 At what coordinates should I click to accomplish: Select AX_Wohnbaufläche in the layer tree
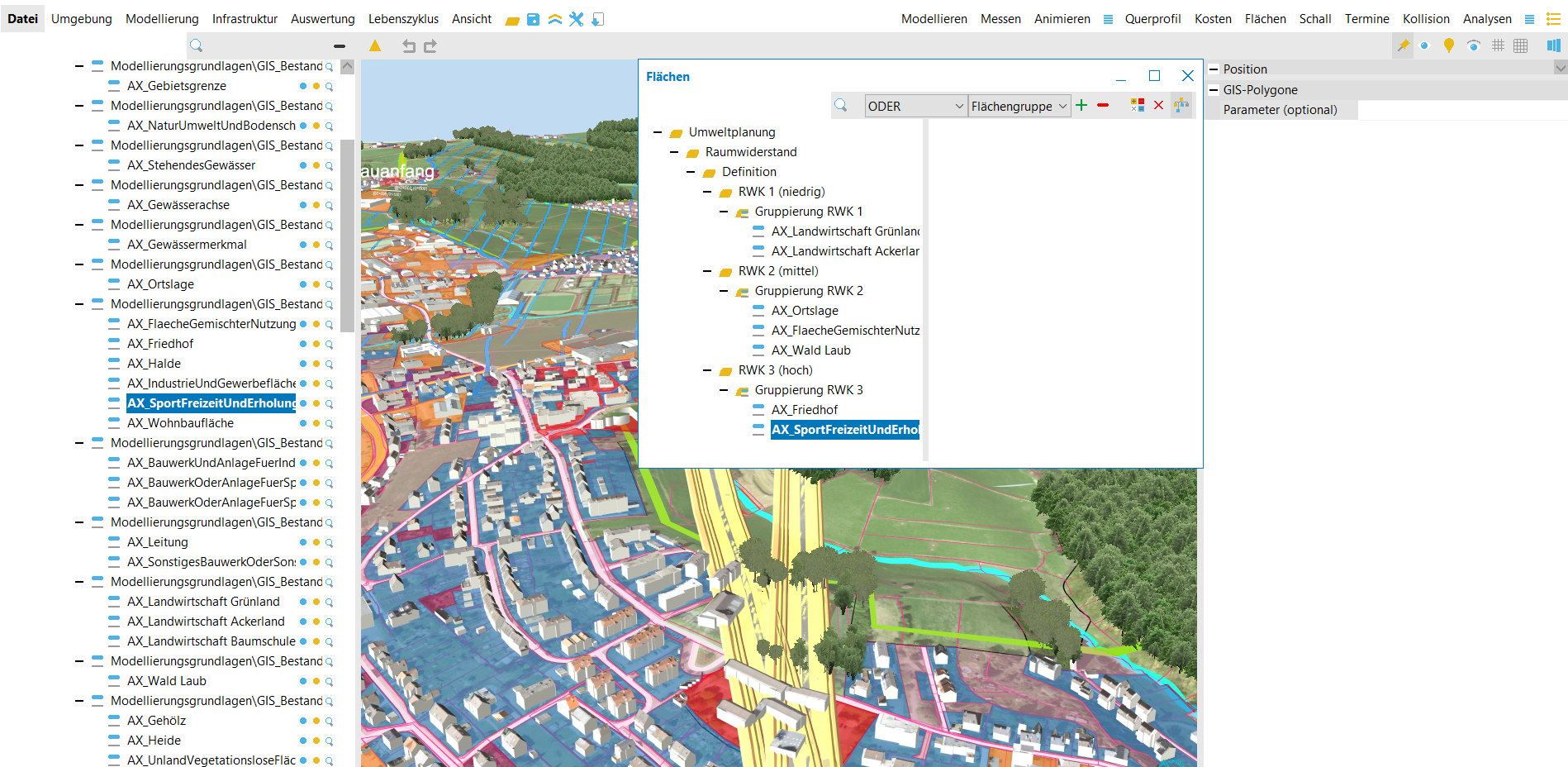tap(180, 423)
